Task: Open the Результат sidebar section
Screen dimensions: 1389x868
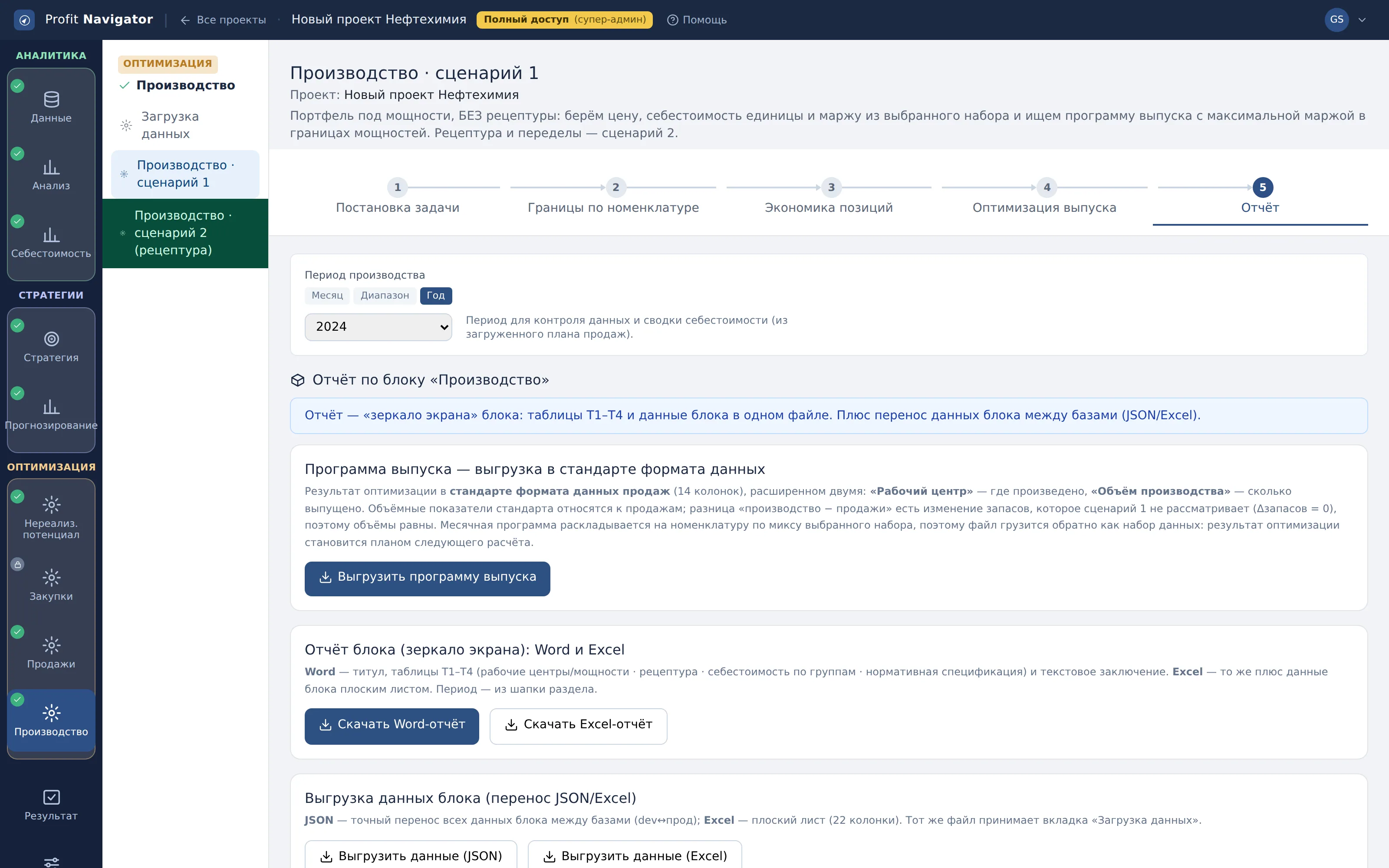Action: (51, 805)
